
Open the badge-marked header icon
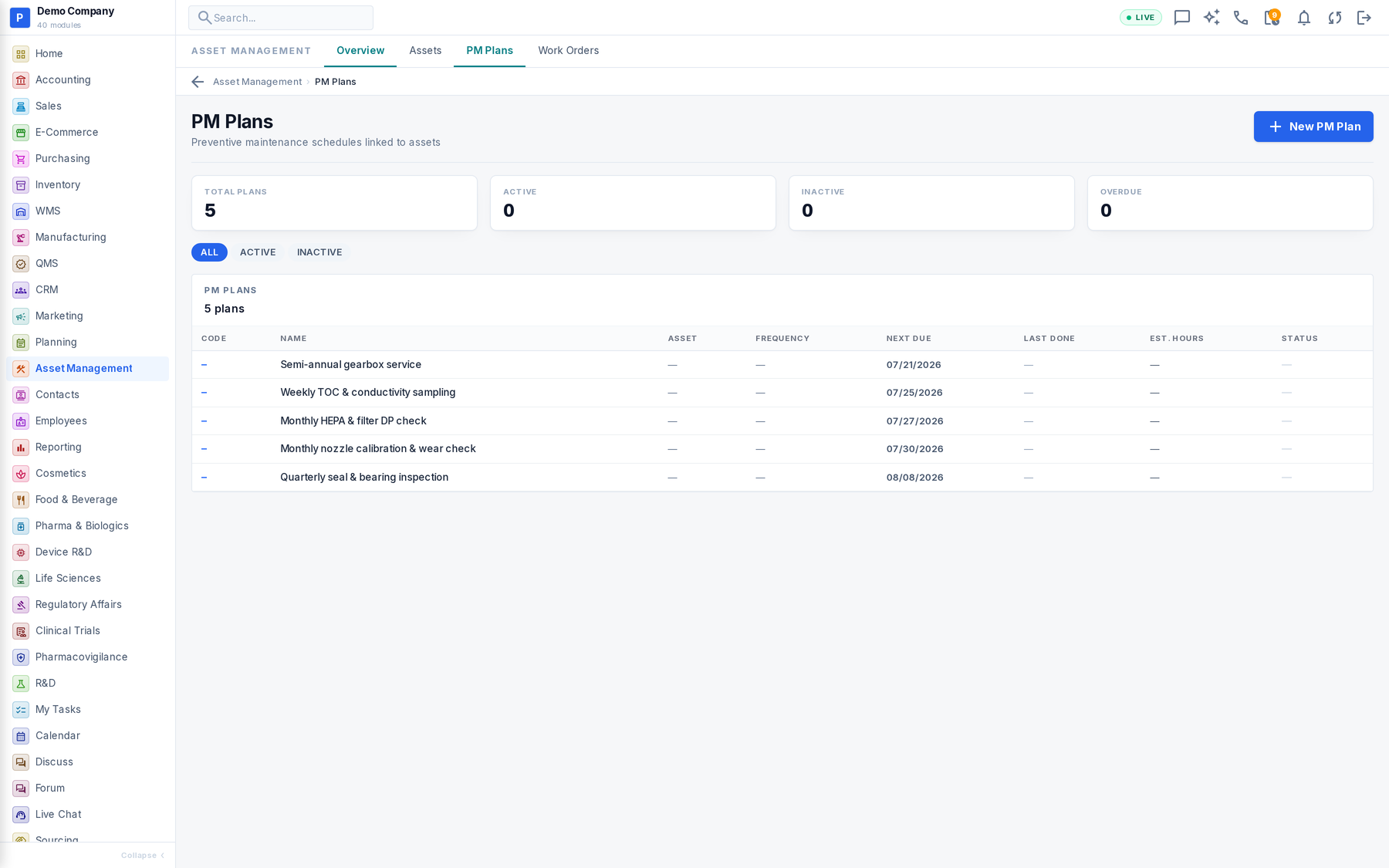coord(1272,17)
